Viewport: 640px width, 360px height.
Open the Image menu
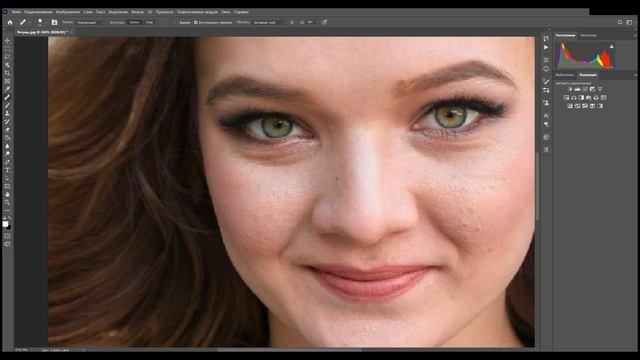click(x=68, y=12)
